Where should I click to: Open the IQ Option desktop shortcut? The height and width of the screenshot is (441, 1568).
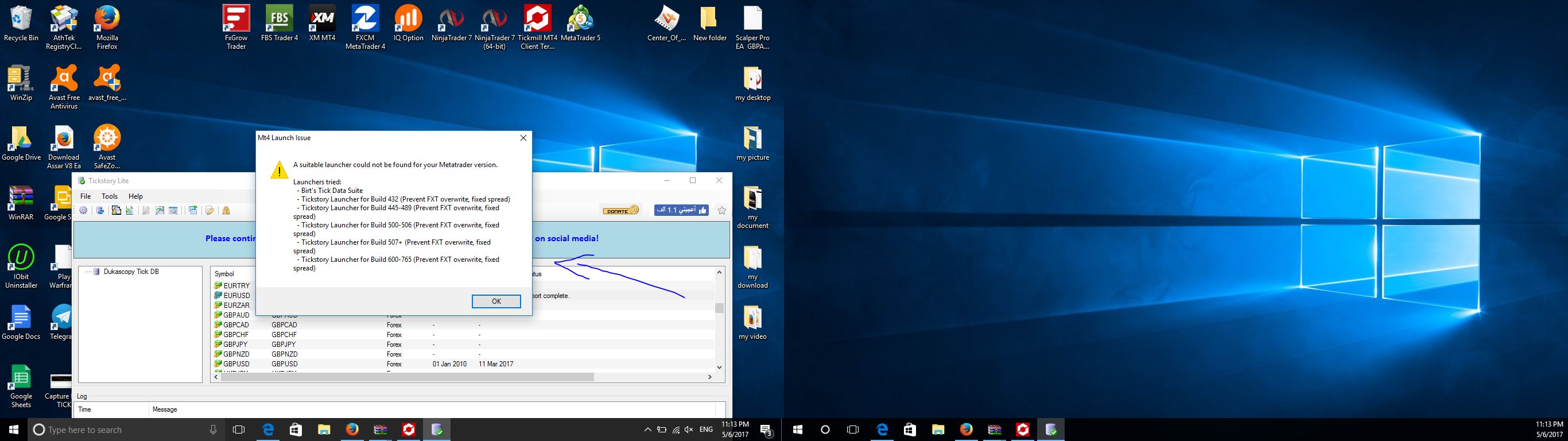tap(409, 24)
